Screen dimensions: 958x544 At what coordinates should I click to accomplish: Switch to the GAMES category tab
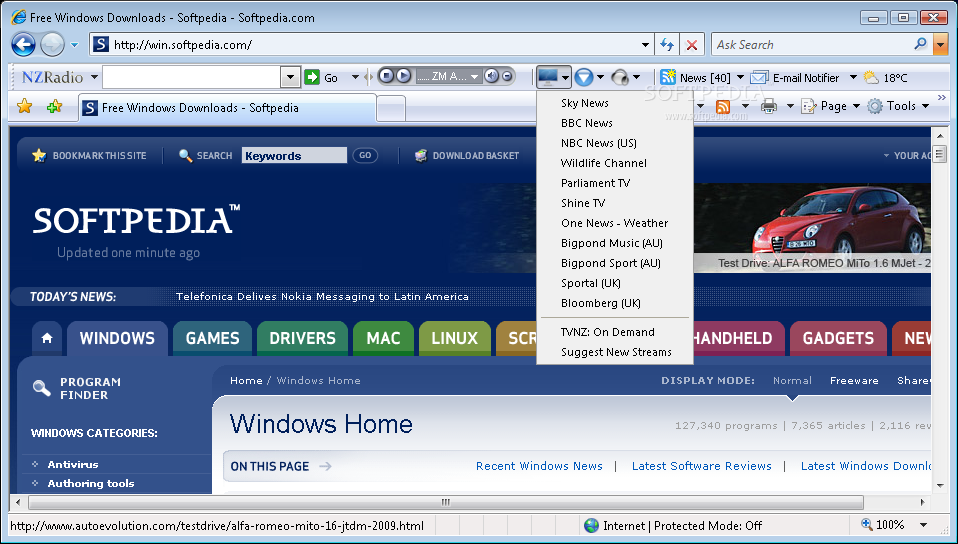point(212,338)
